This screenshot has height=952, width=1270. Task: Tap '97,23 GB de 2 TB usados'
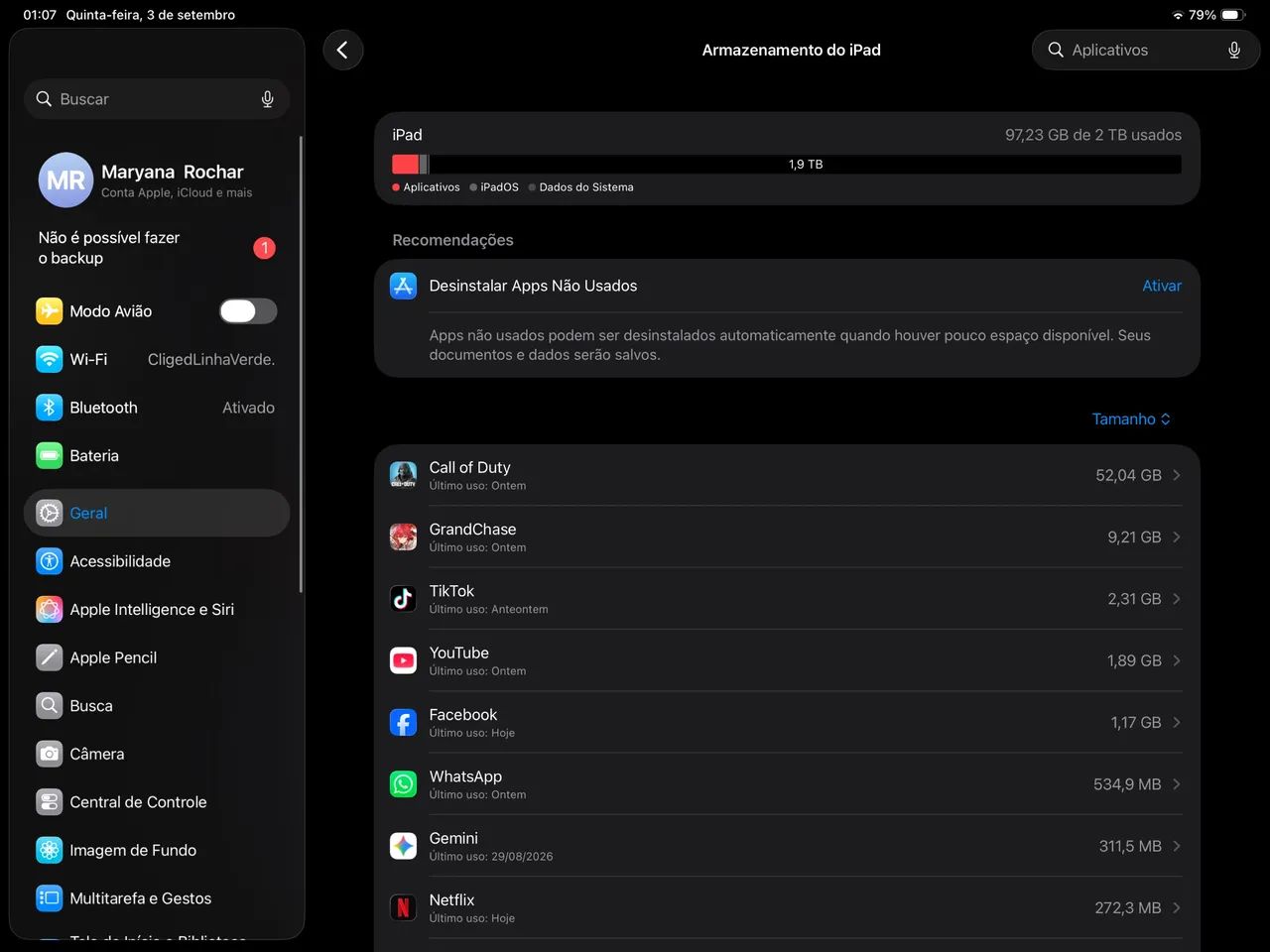[x=1093, y=135]
